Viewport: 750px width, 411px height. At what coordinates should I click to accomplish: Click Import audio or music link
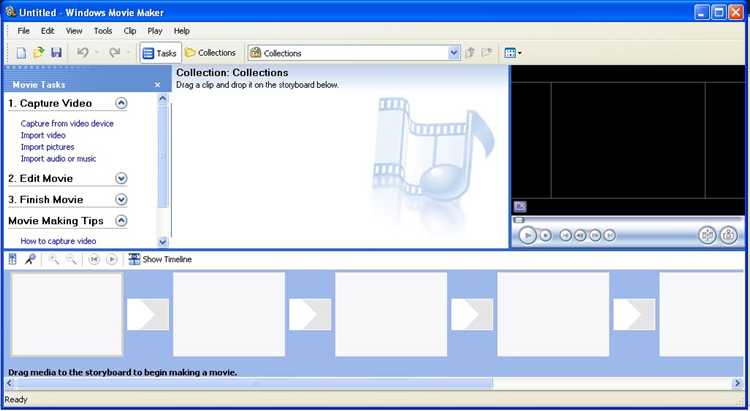[58, 158]
